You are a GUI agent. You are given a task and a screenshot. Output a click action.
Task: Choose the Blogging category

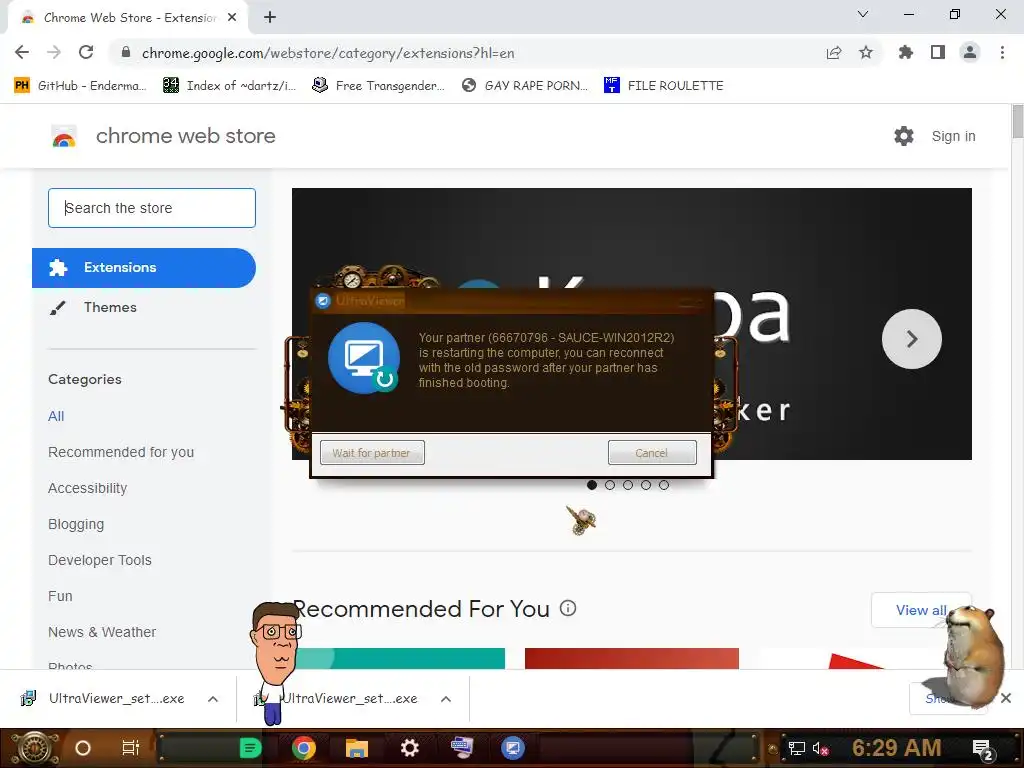coord(76,524)
